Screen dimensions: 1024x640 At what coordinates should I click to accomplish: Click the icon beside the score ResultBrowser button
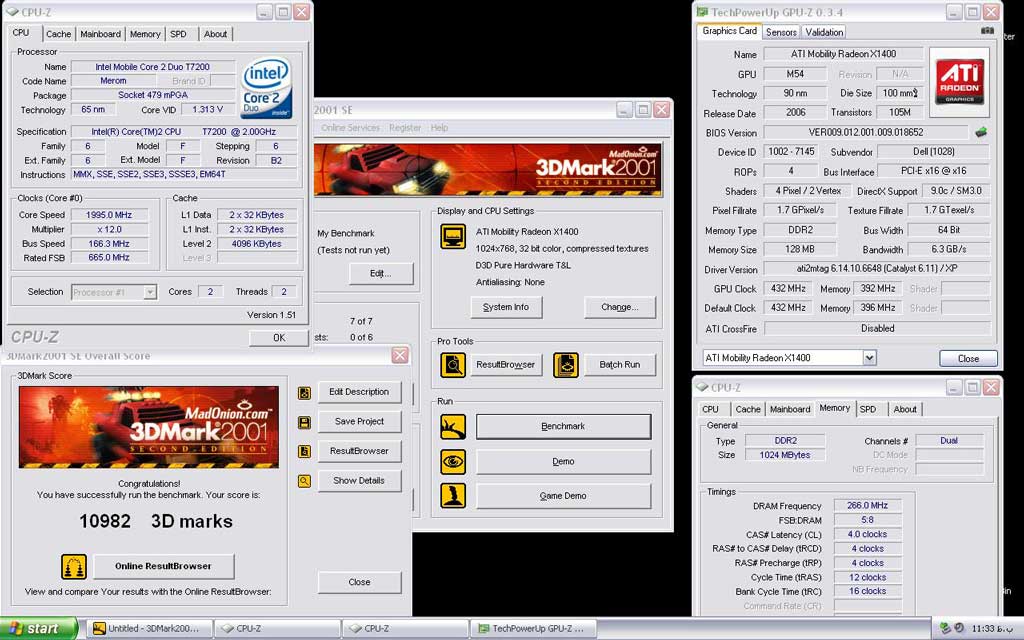click(304, 451)
